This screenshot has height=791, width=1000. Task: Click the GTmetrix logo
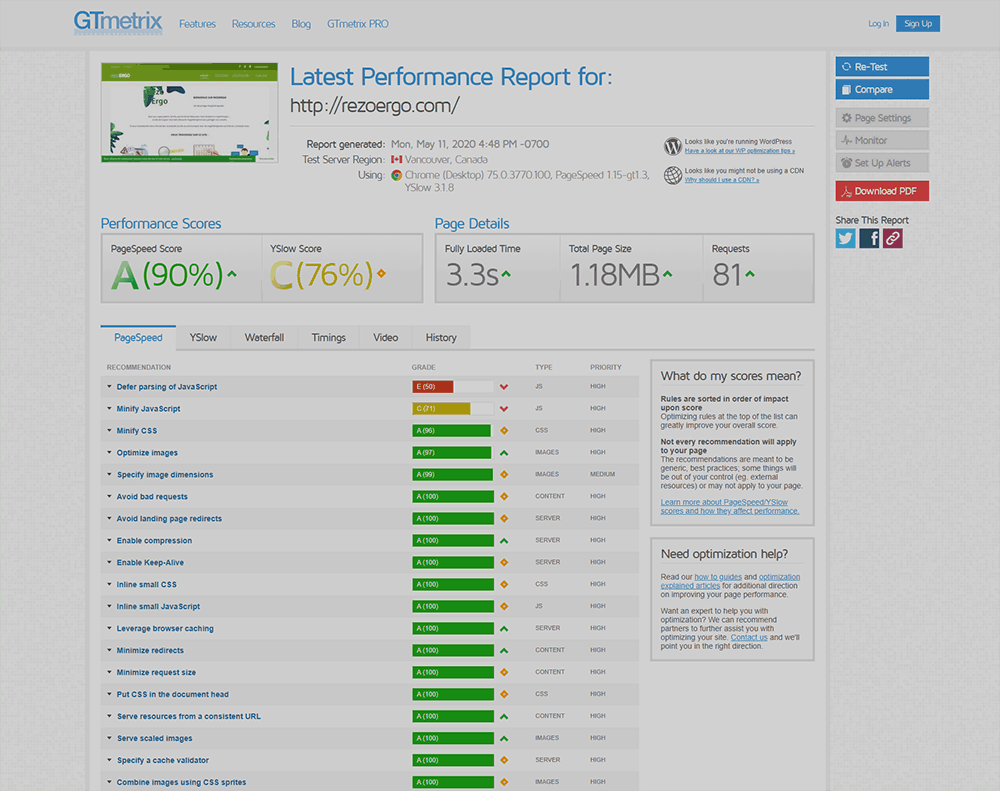[x=118, y=22]
